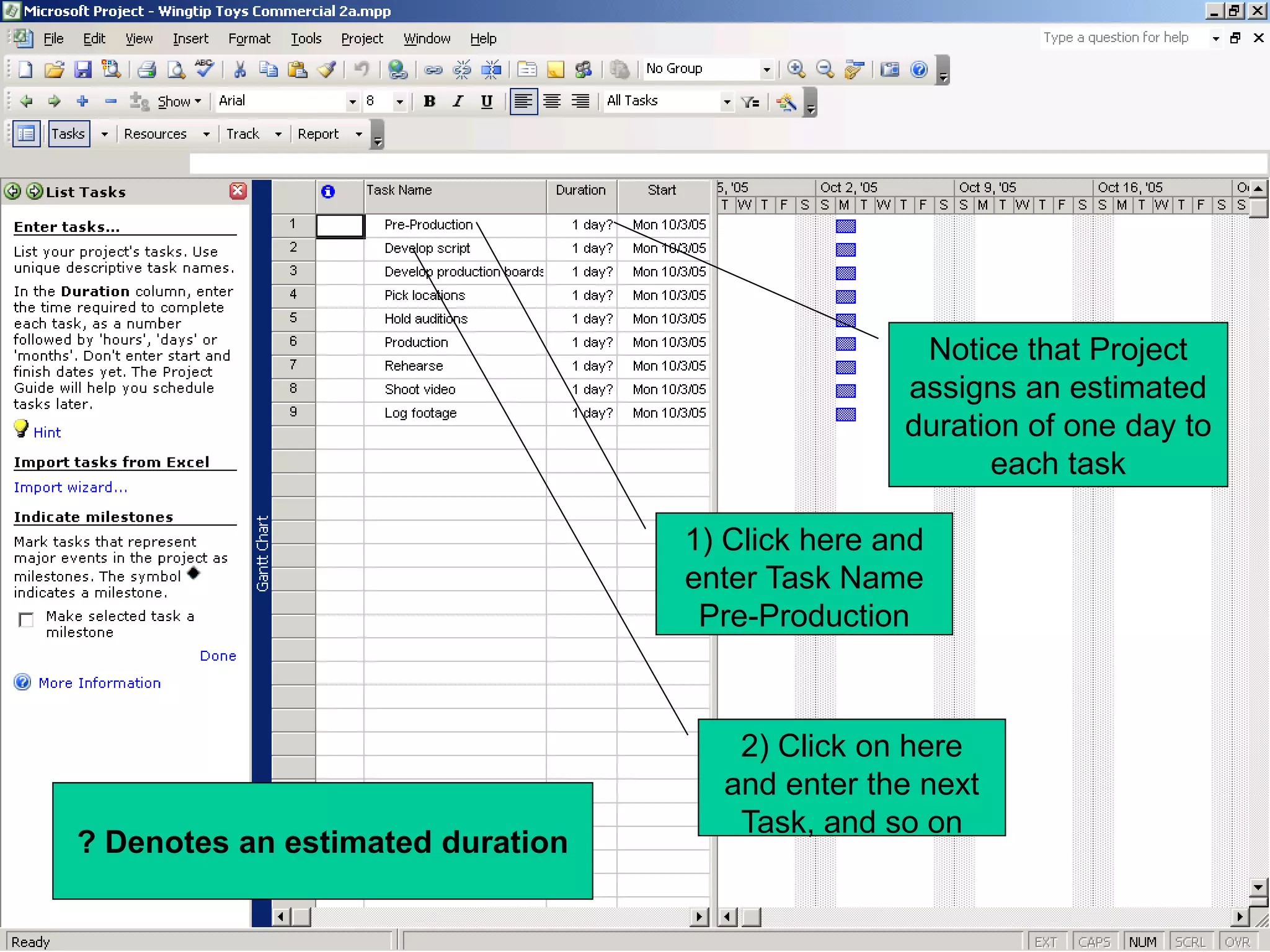Toggle the AutoFilter icon

[750, 102]
